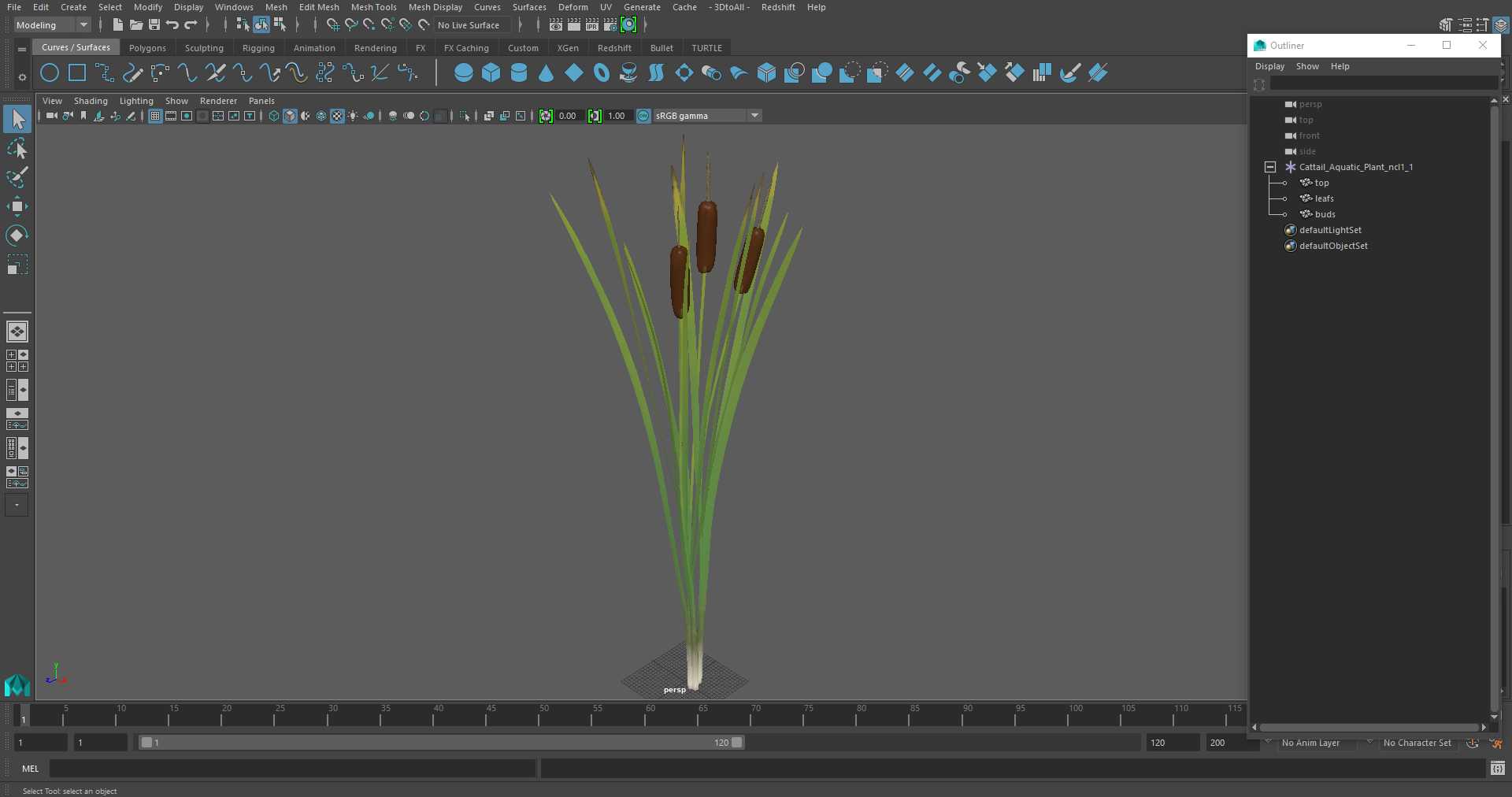The height and width of the screenshot is (797, 1512).
Task: Open the Outliner Display menu
Action: [x=1269, y=66]
